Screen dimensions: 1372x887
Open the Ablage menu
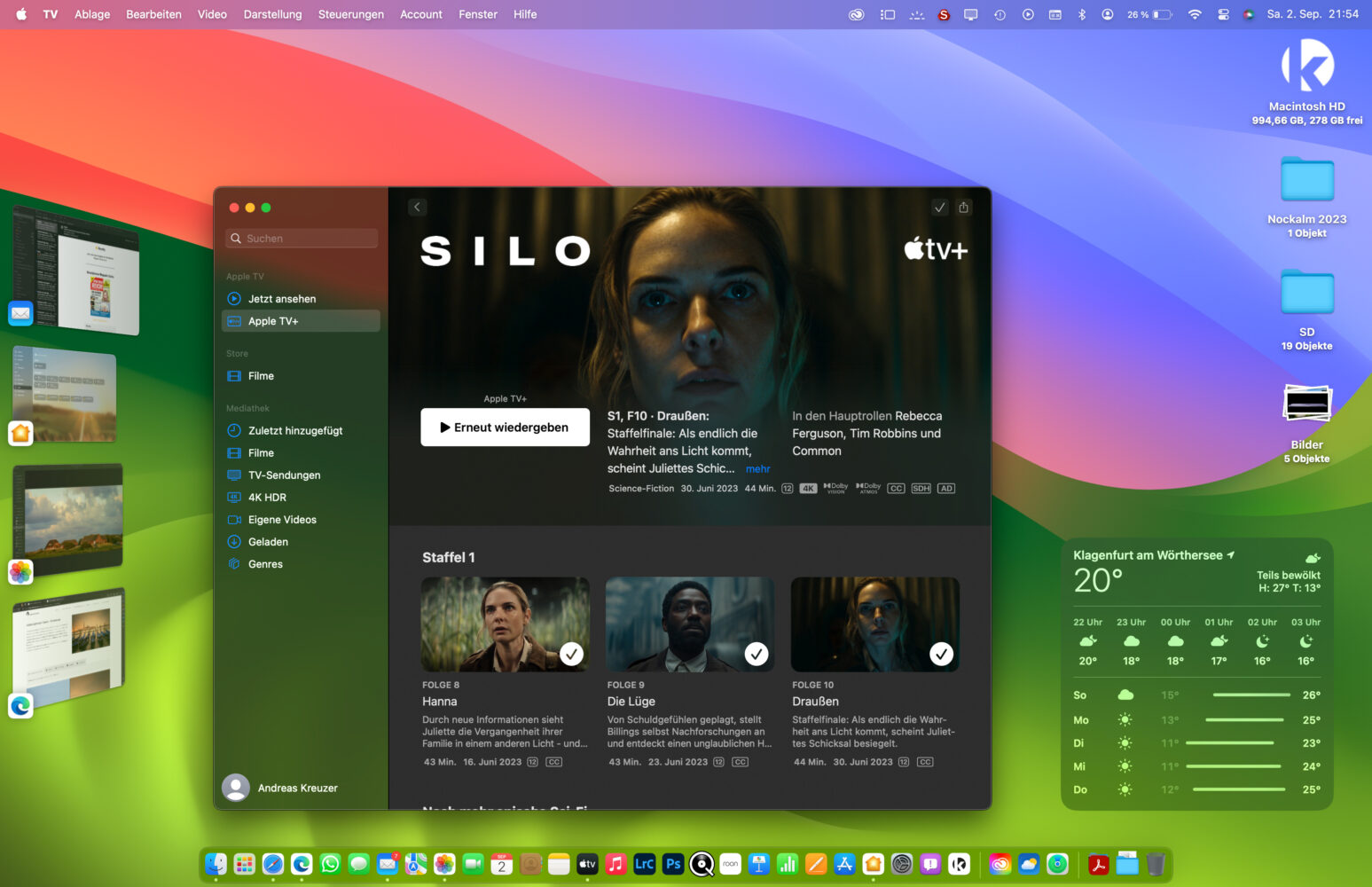tap(92, 14)
